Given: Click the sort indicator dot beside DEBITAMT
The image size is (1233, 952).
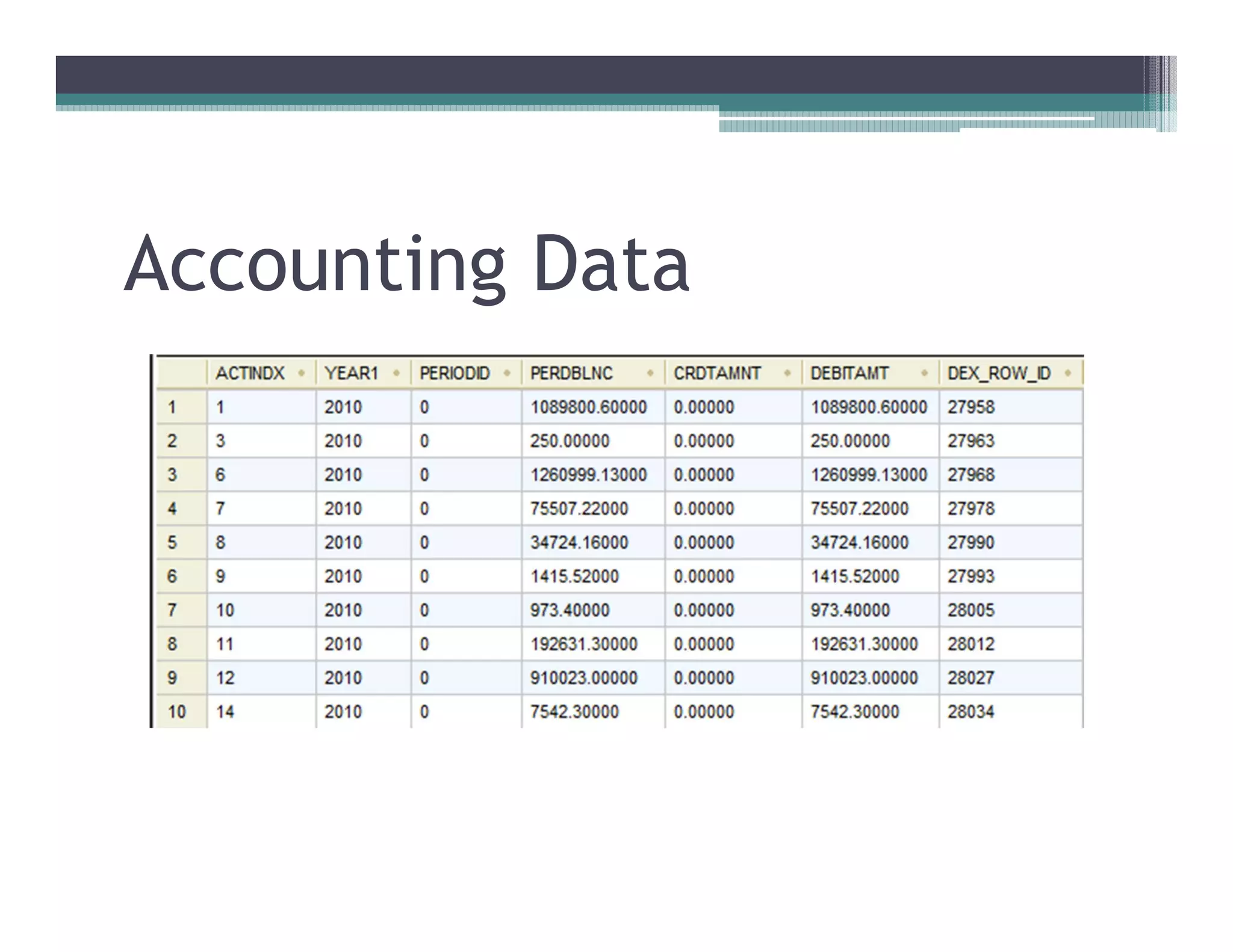Looking at the screenshot, I should (924, 373).
